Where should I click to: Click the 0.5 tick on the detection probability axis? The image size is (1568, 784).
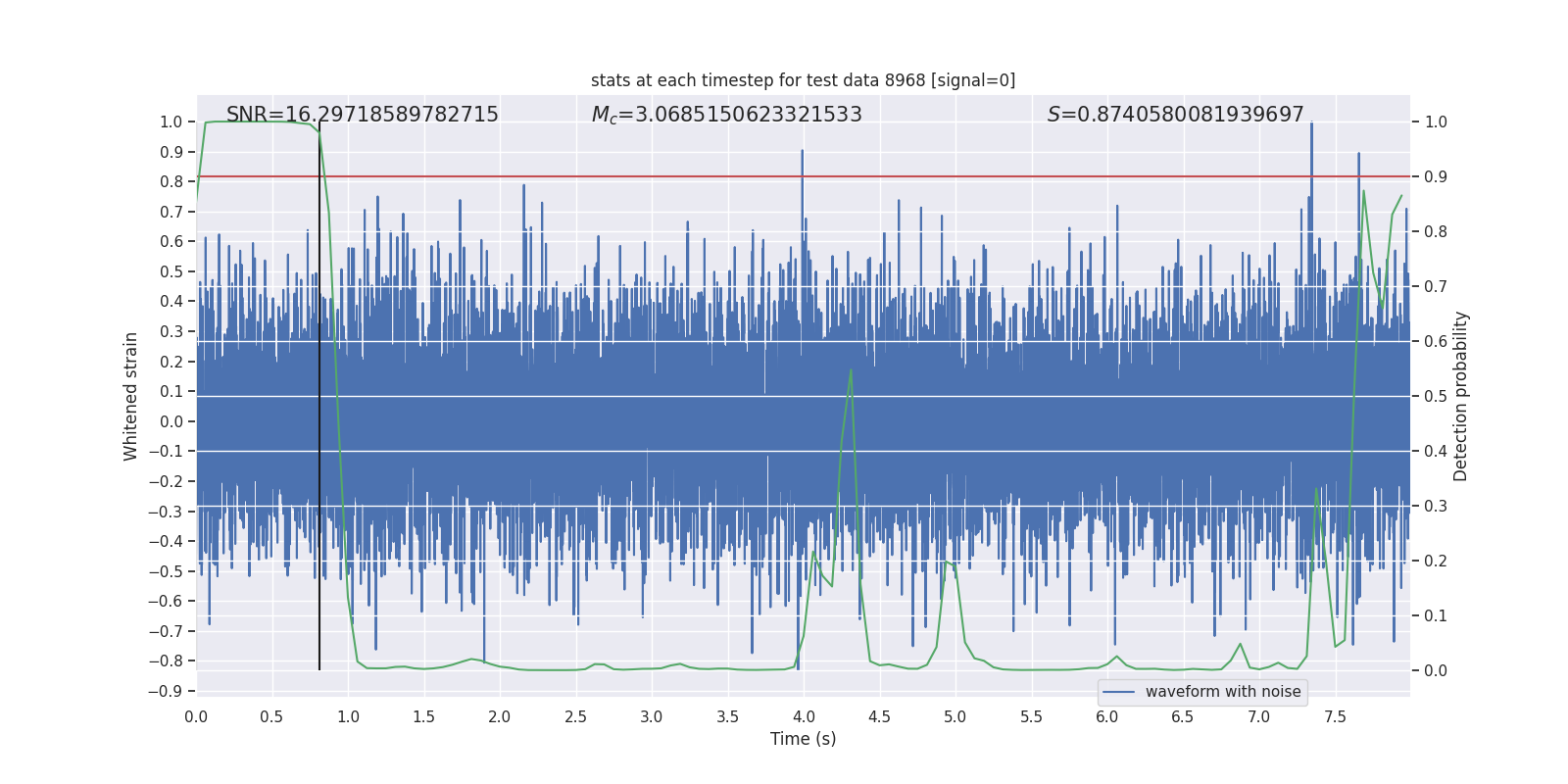pos(1436,397)
